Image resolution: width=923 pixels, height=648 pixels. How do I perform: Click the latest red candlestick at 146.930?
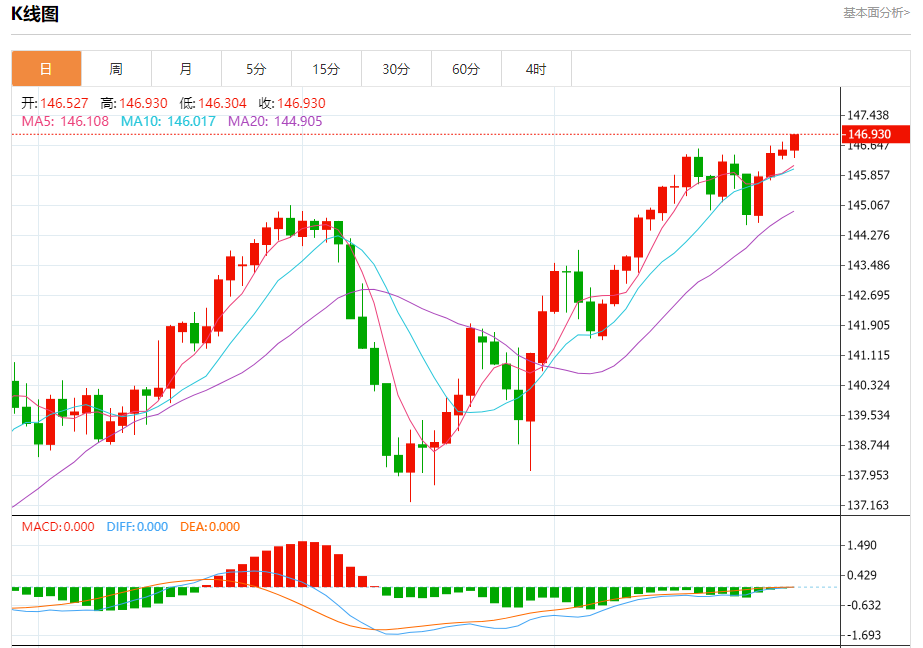coord(795,143)
